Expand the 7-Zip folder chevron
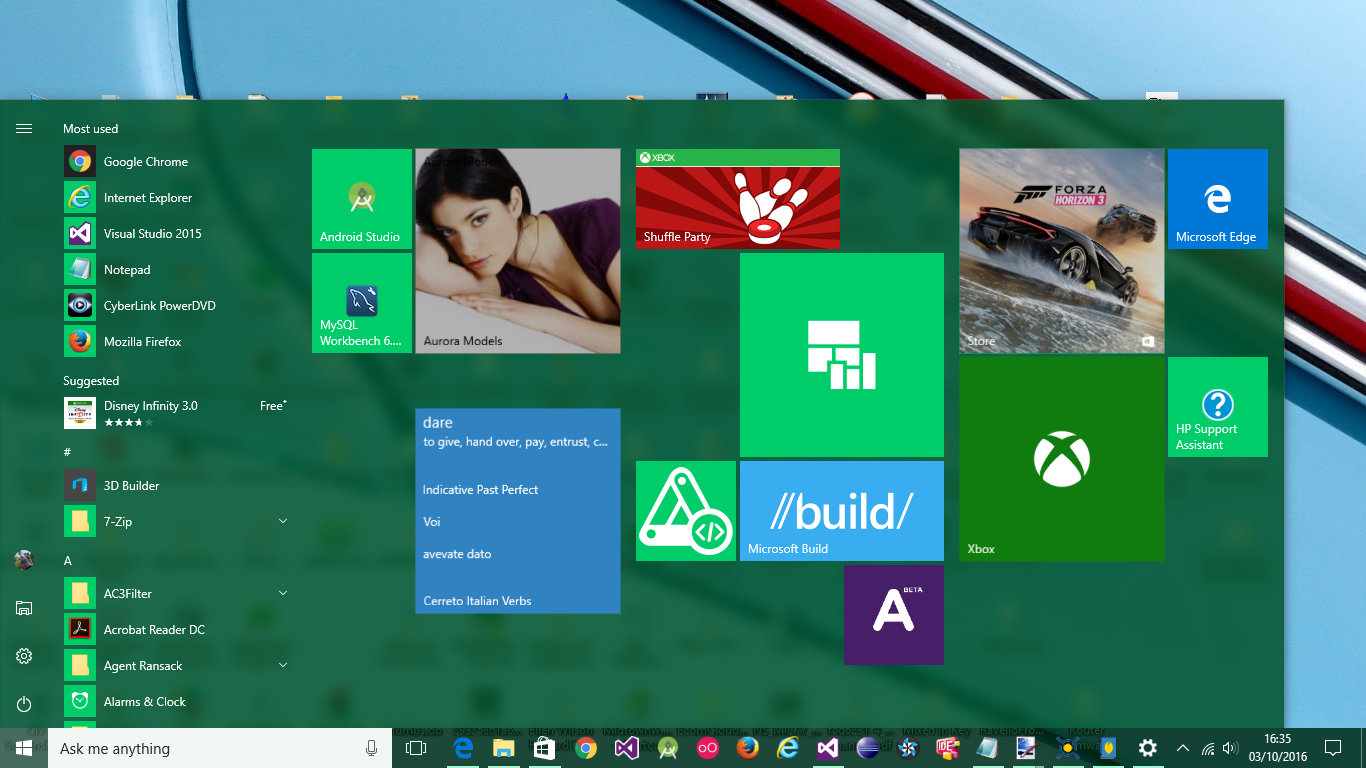1366x768 pixels. [283, 521]
